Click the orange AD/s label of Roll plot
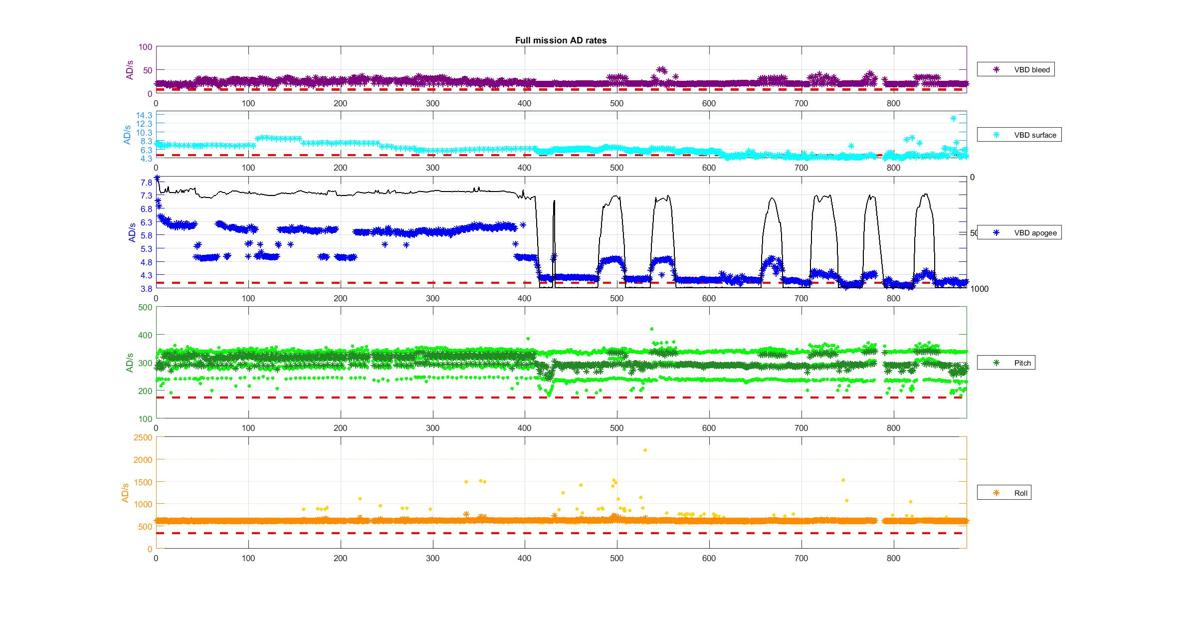Screen dimensions: 1200x617 [x=123, y=493]
